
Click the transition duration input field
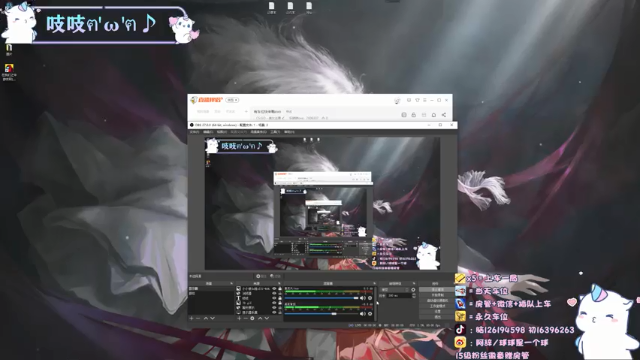[x=399, y=296]
